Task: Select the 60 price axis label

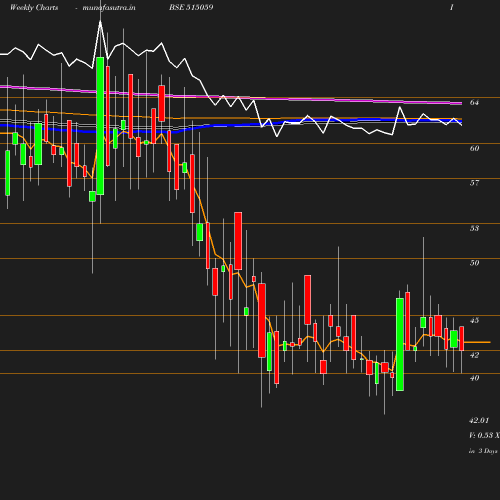Action: [474, 148]
